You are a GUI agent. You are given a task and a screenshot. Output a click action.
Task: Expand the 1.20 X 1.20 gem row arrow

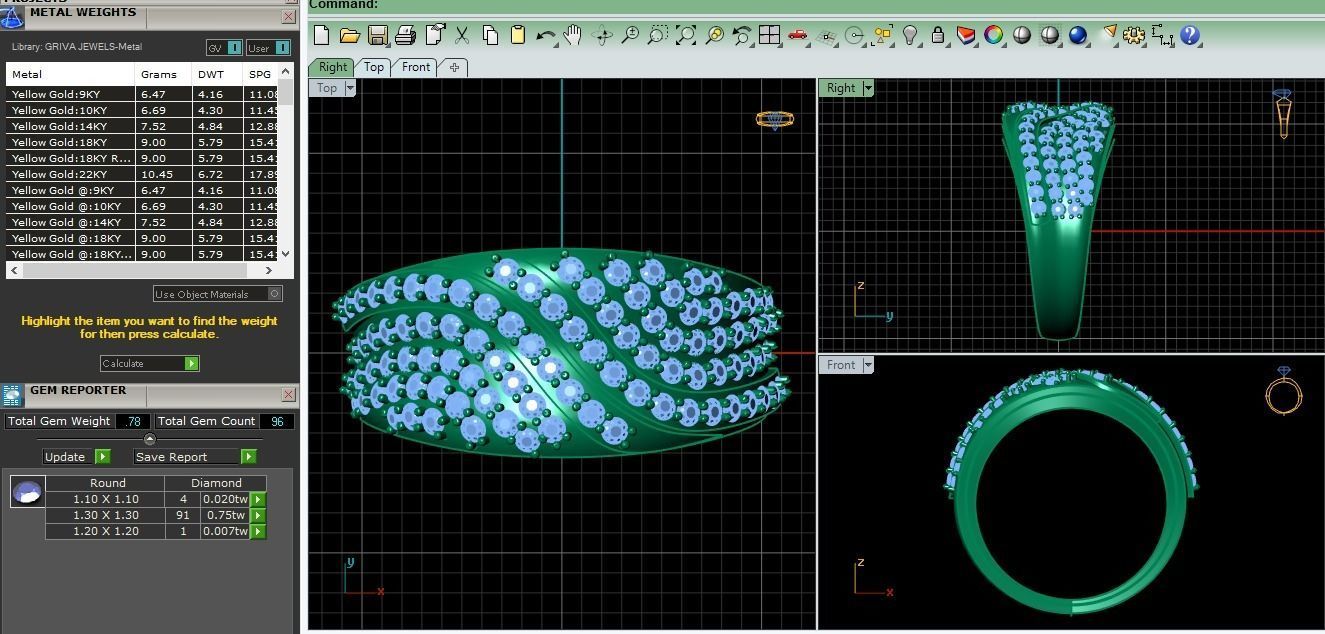coord(258,531)
